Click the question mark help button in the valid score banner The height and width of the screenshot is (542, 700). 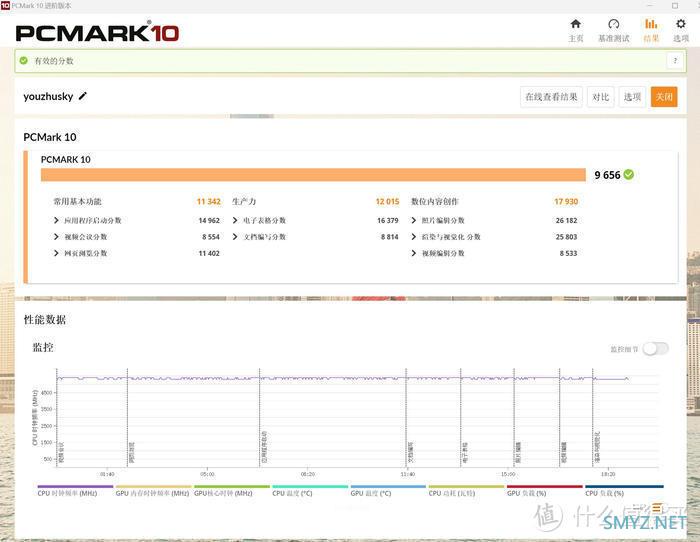coord(675,61)
